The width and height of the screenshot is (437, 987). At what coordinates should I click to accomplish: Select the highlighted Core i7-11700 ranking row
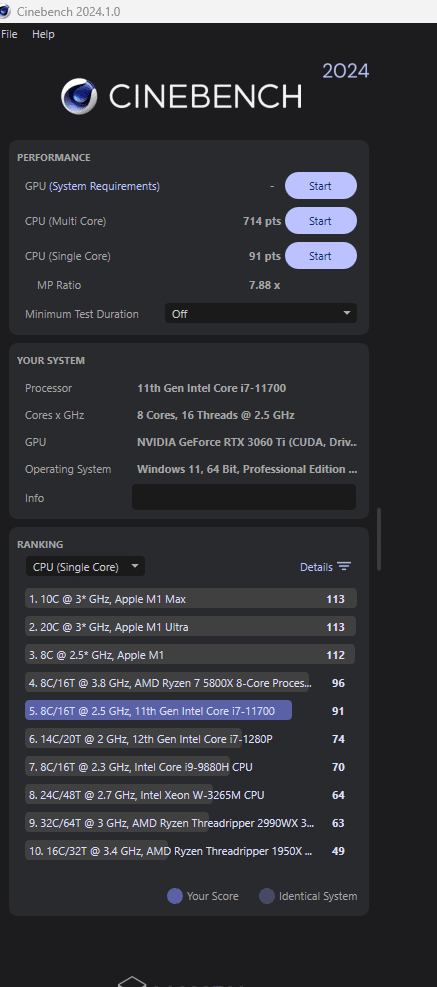[x=191, y=711]
